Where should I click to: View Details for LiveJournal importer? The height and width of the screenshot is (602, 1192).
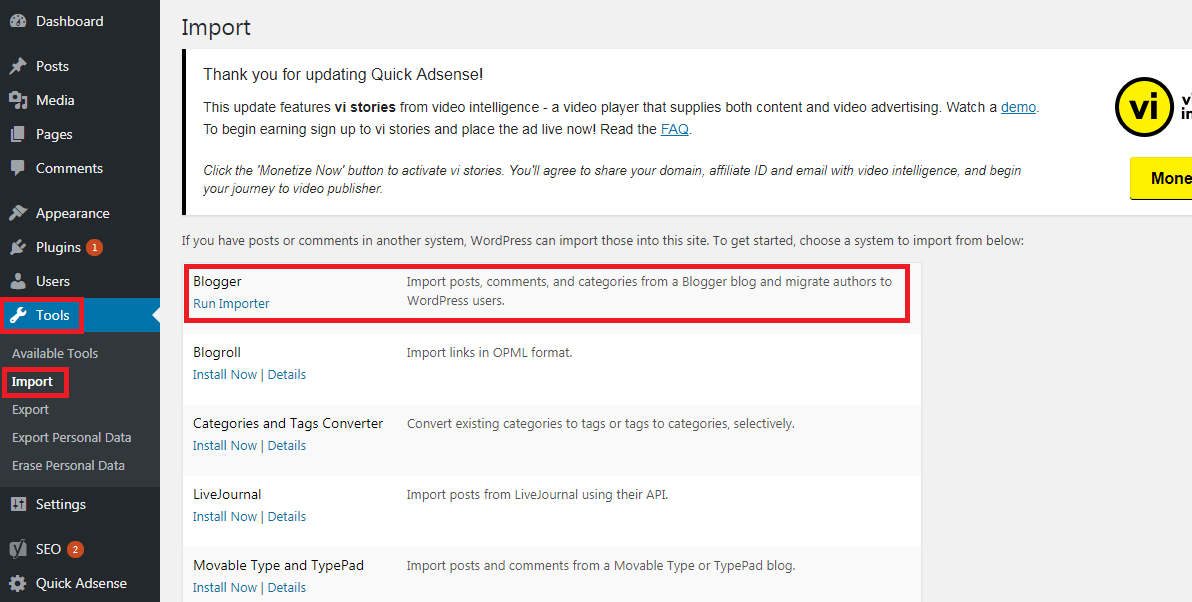[287, 517]
